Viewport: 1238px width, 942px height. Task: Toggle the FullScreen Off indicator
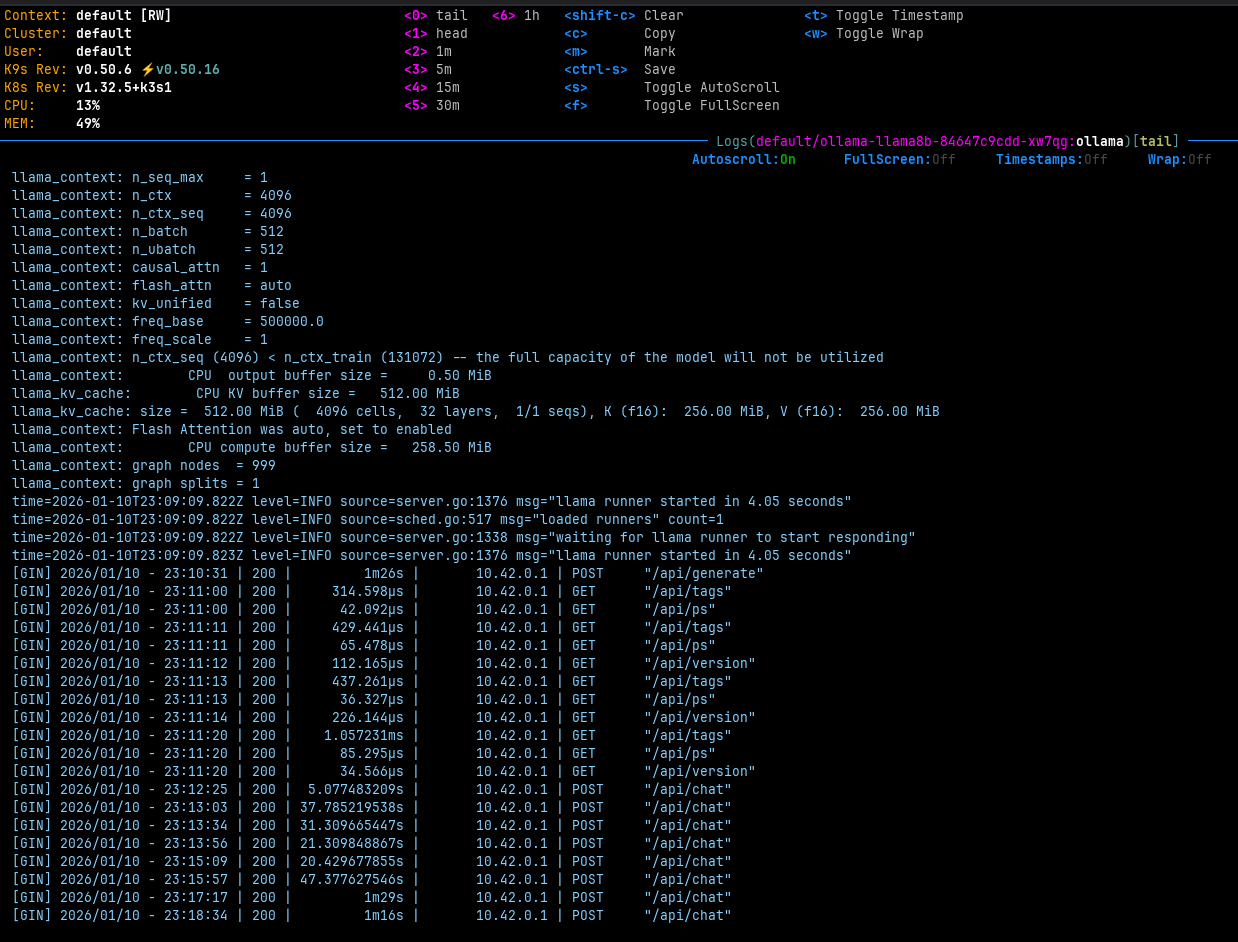pos(899,160)
